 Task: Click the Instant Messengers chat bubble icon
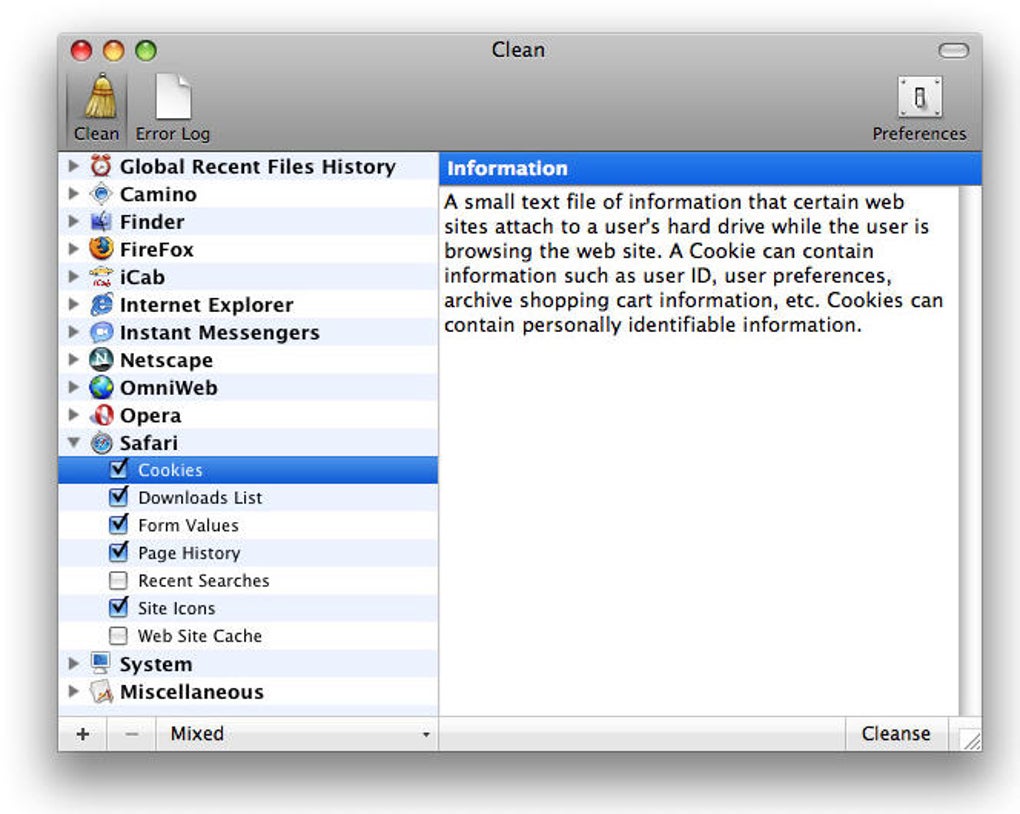tap(101, 332)
